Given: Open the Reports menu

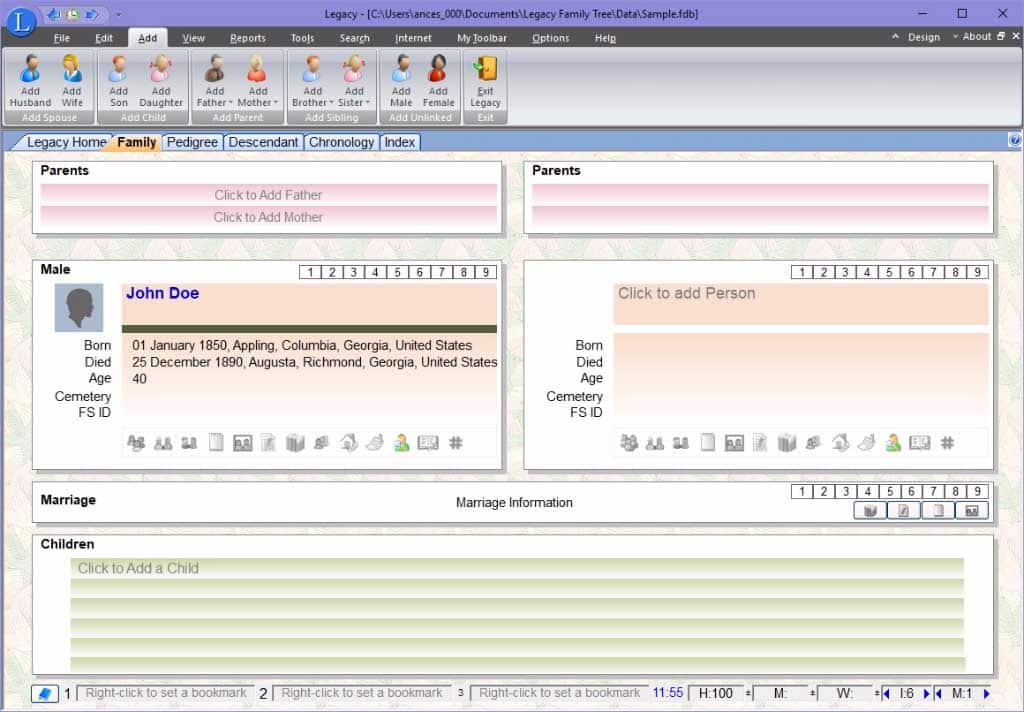Looking at the screenshot, I should coord(248,38).
